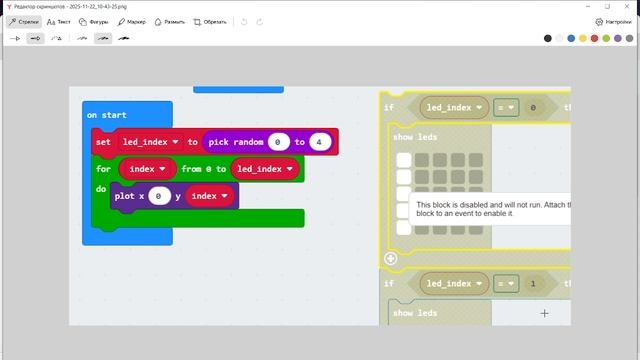Select the Обрезать crop tool
This screenshot has height=360, width=640.
210,22
